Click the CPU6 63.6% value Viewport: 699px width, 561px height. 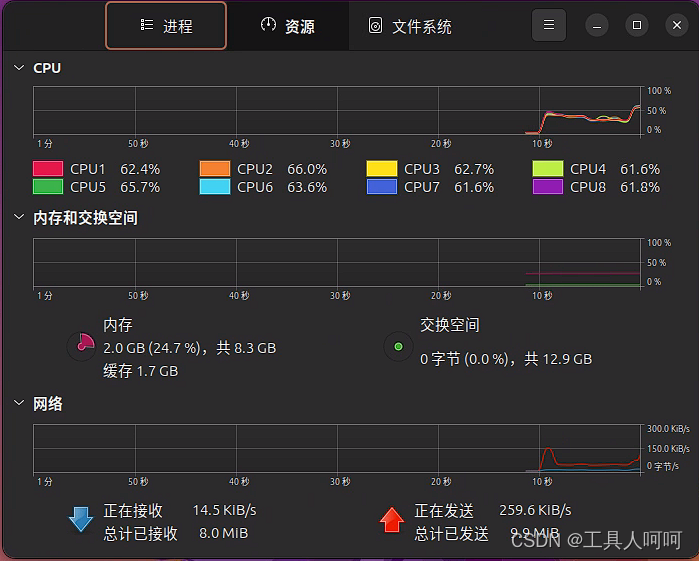tap(307, 187)
